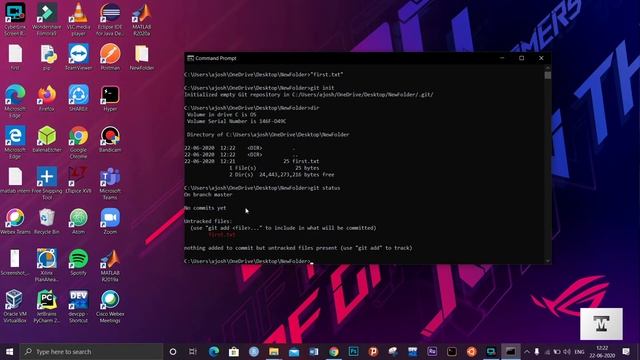This screenshot has height=360, width=640.
Task: Open the notification center
Action: [626, 351]
